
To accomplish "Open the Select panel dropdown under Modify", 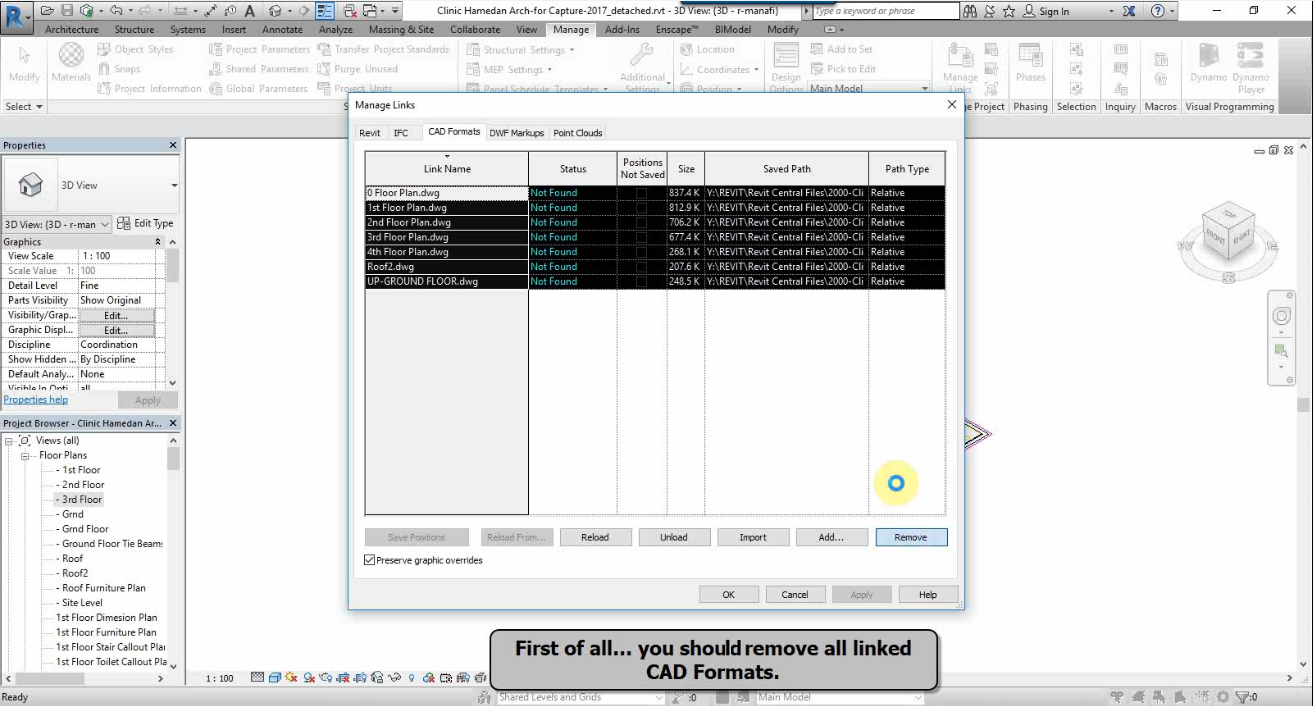I will tap(24, 107).
